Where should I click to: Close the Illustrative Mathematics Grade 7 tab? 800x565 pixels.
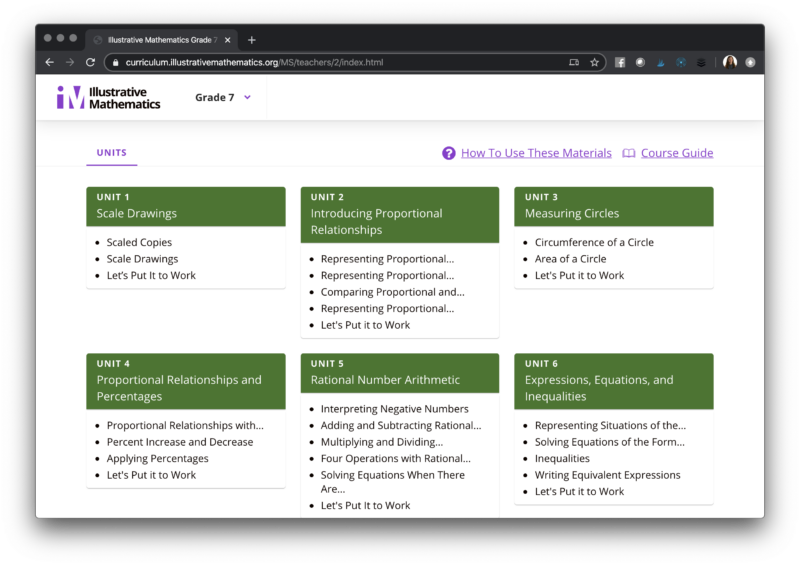[x=228, y=40]
